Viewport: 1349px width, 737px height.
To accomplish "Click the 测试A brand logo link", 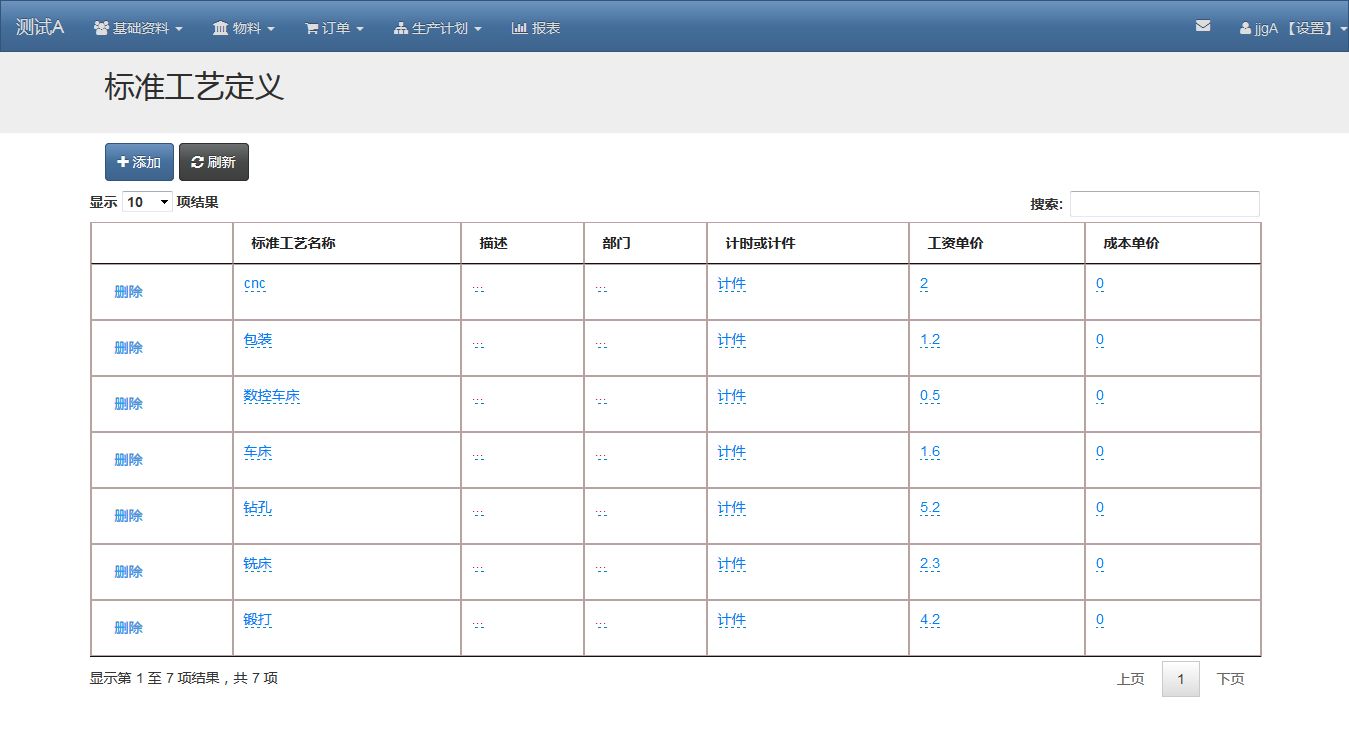I will pyautogui.click(x=40, y=27).
